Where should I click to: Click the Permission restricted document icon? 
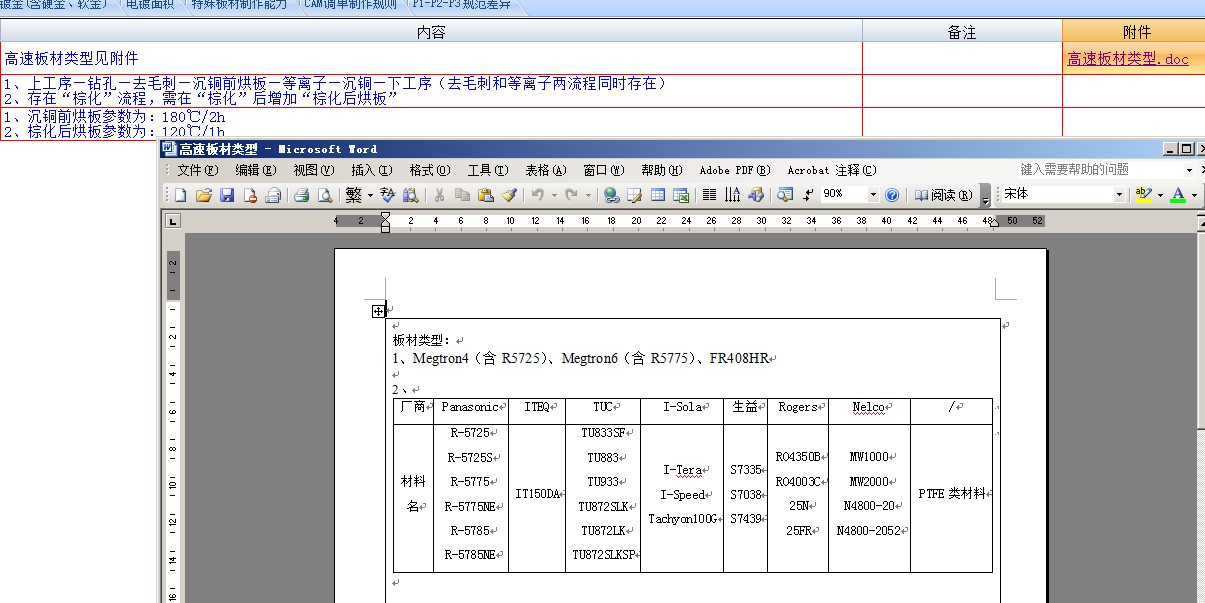pos(250,195)
